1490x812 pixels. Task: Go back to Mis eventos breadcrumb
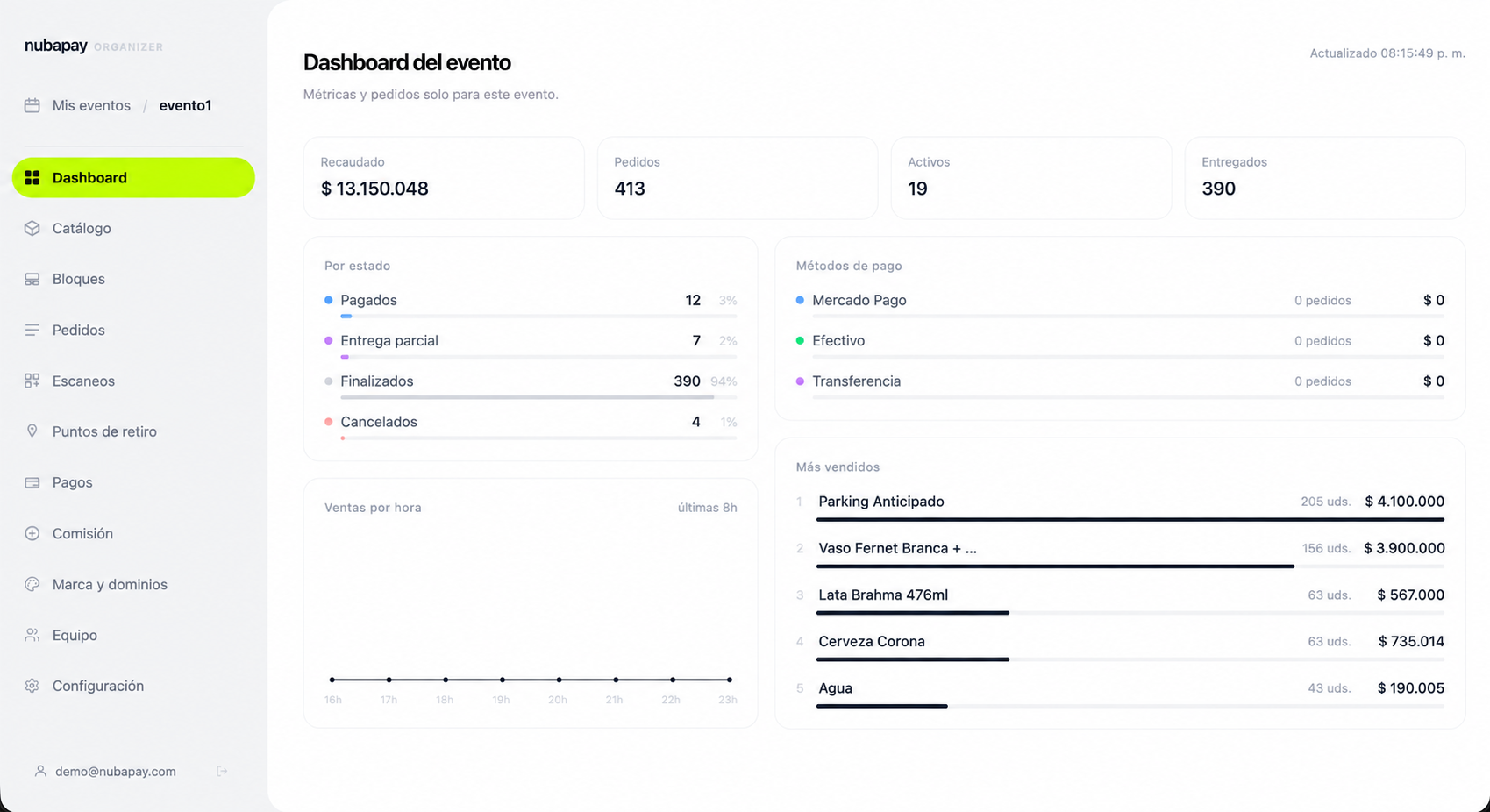91,105
